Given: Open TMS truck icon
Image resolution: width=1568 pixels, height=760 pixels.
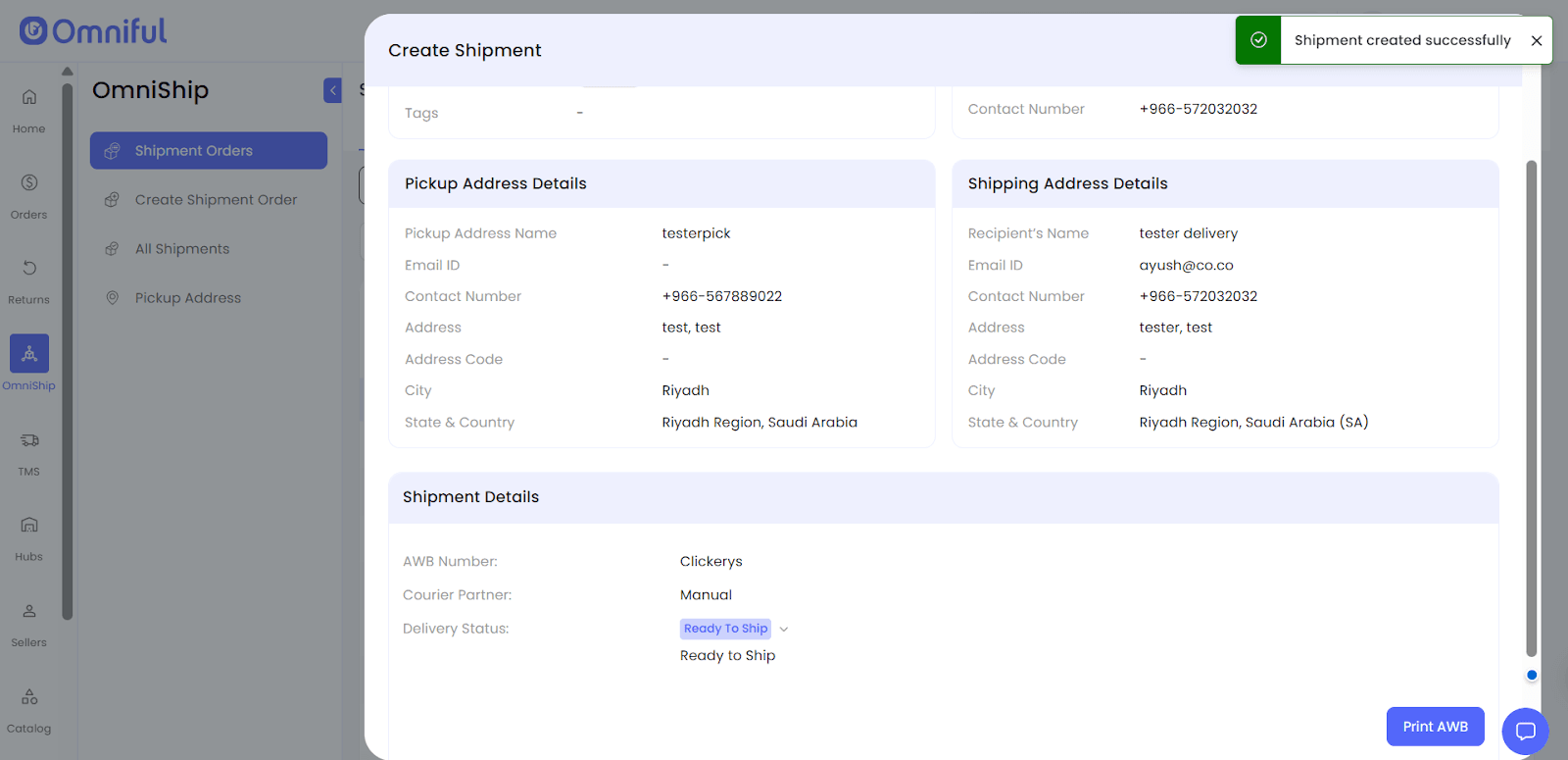Looking at the screenshot, I should (29, 440).
